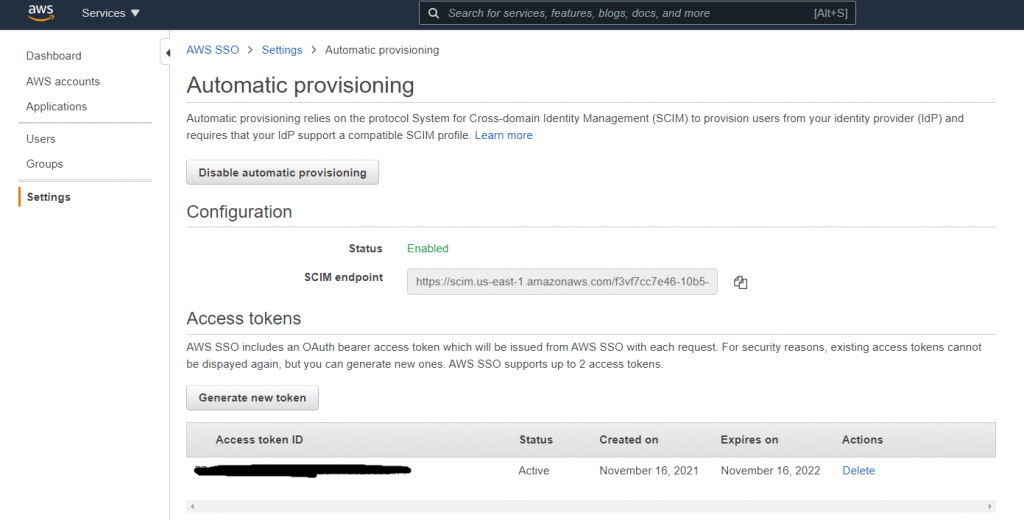Open the Learn more link

pyautogui.click(x=504, y=135)
